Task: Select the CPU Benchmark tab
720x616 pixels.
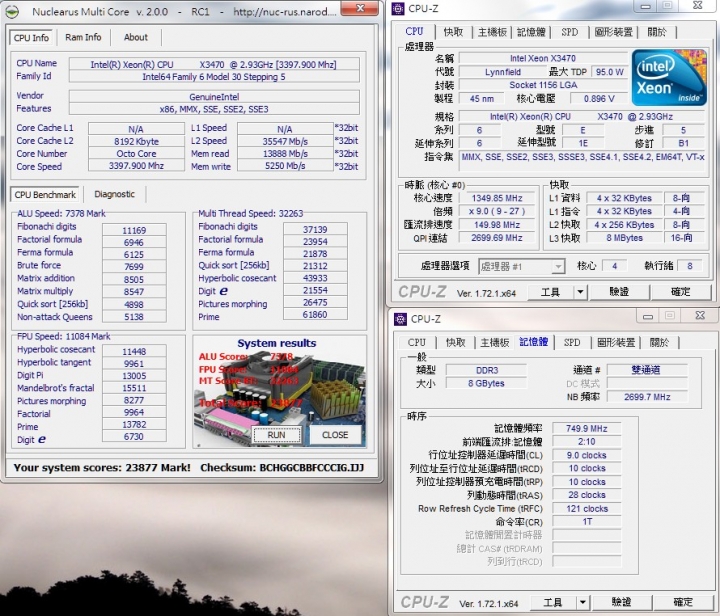Action: coord(45,195)
